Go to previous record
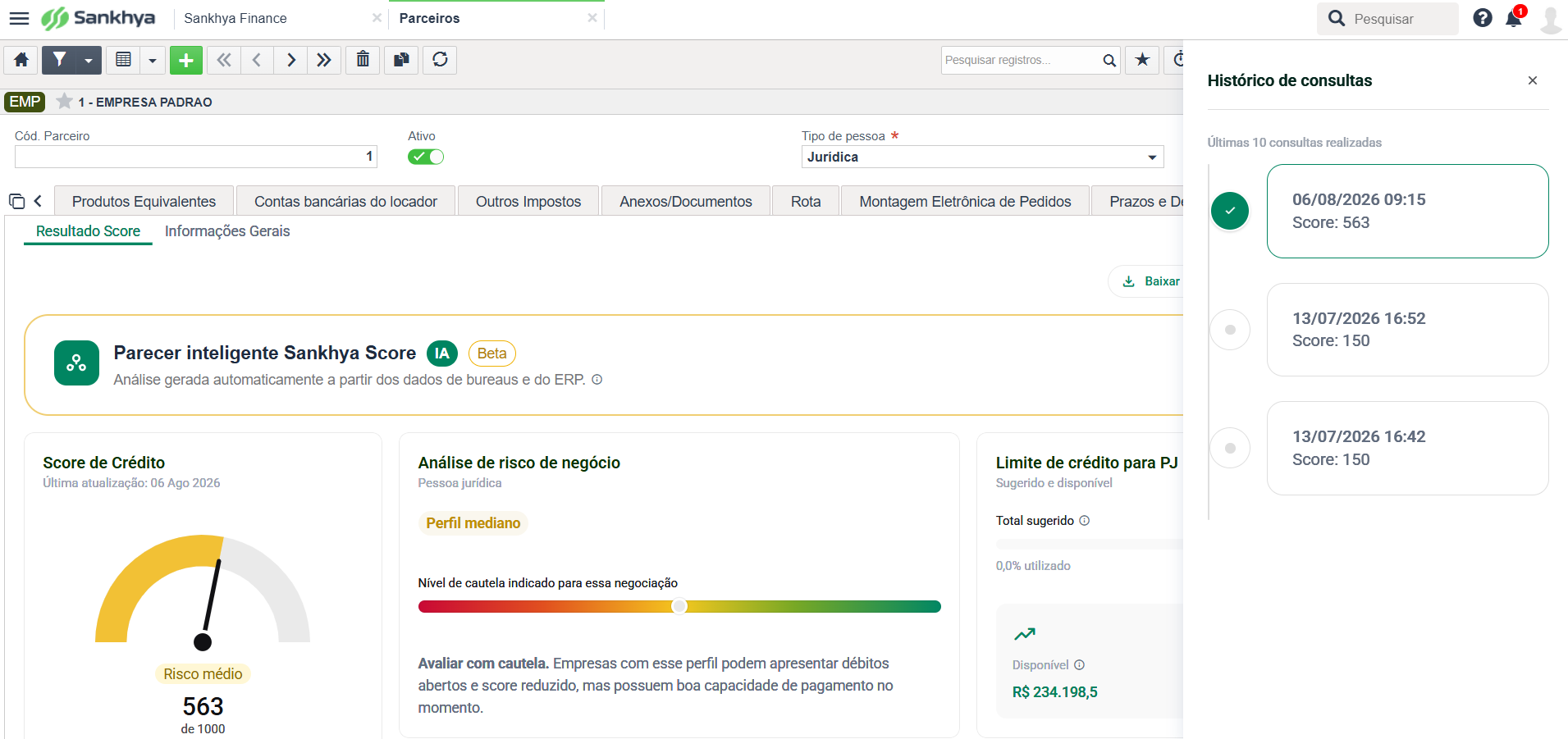Viewport: 1568px width, 739px height. click(x=257, y=60)
